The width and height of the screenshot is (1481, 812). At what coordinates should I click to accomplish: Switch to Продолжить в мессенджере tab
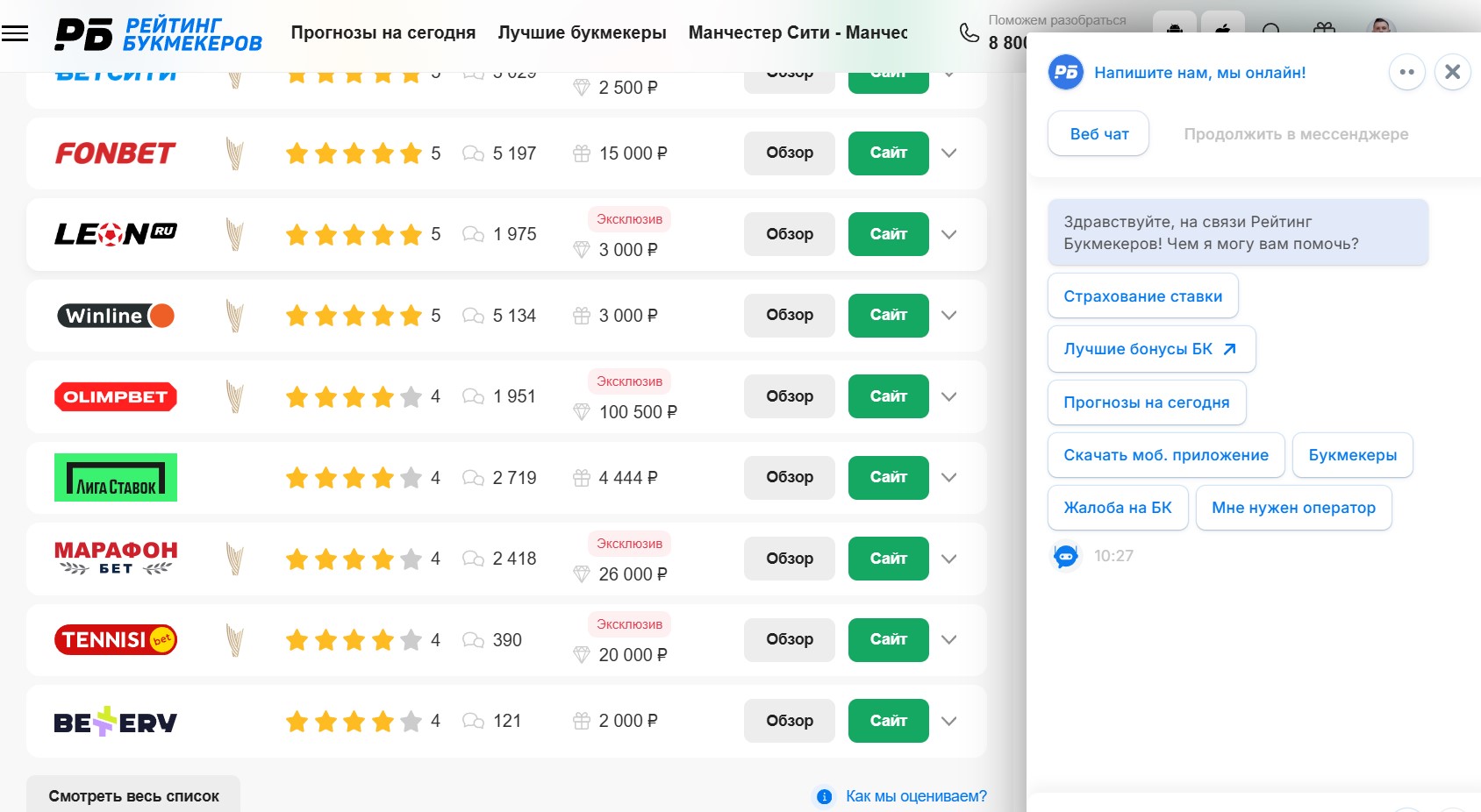pyautogui.click(x=1296, y=134)
